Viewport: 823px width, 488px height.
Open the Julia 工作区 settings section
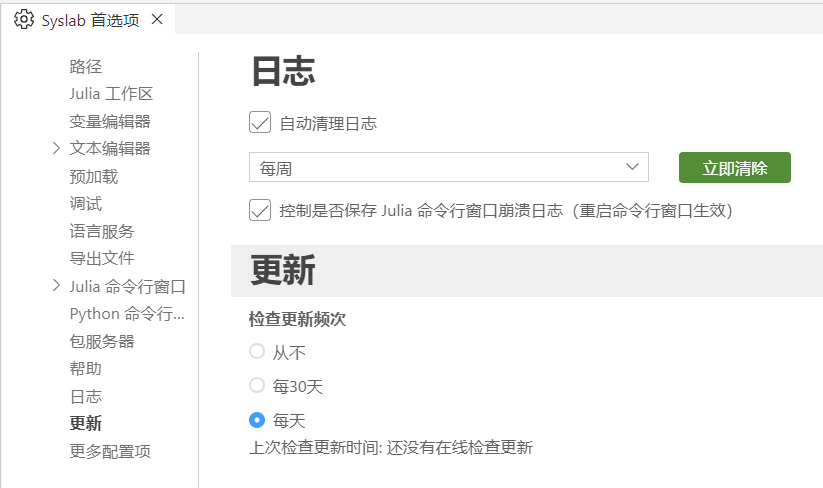tap(111, 94)
